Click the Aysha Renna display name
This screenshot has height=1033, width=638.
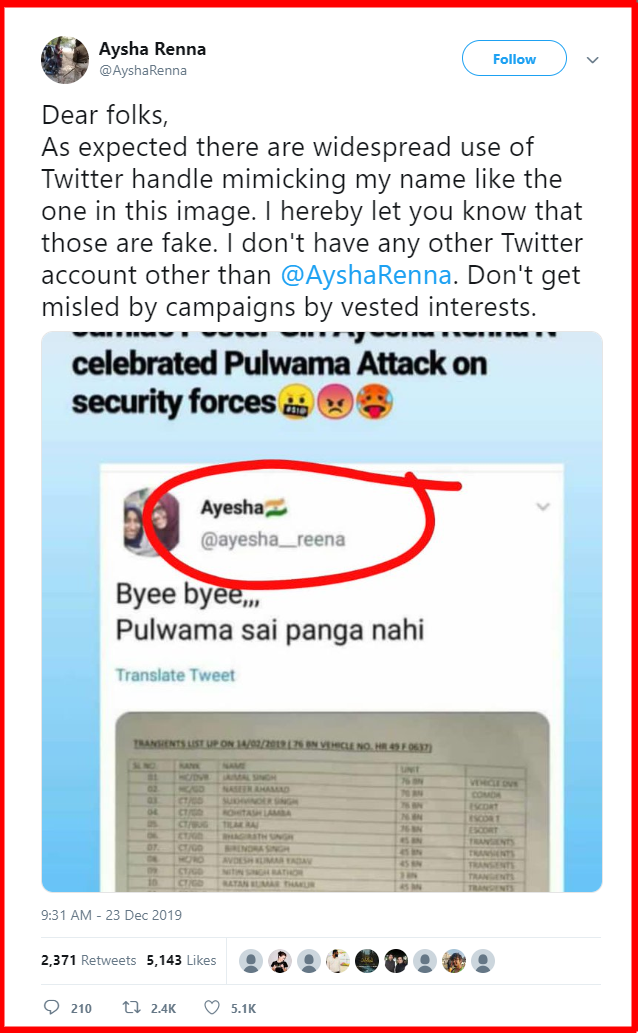152,49
